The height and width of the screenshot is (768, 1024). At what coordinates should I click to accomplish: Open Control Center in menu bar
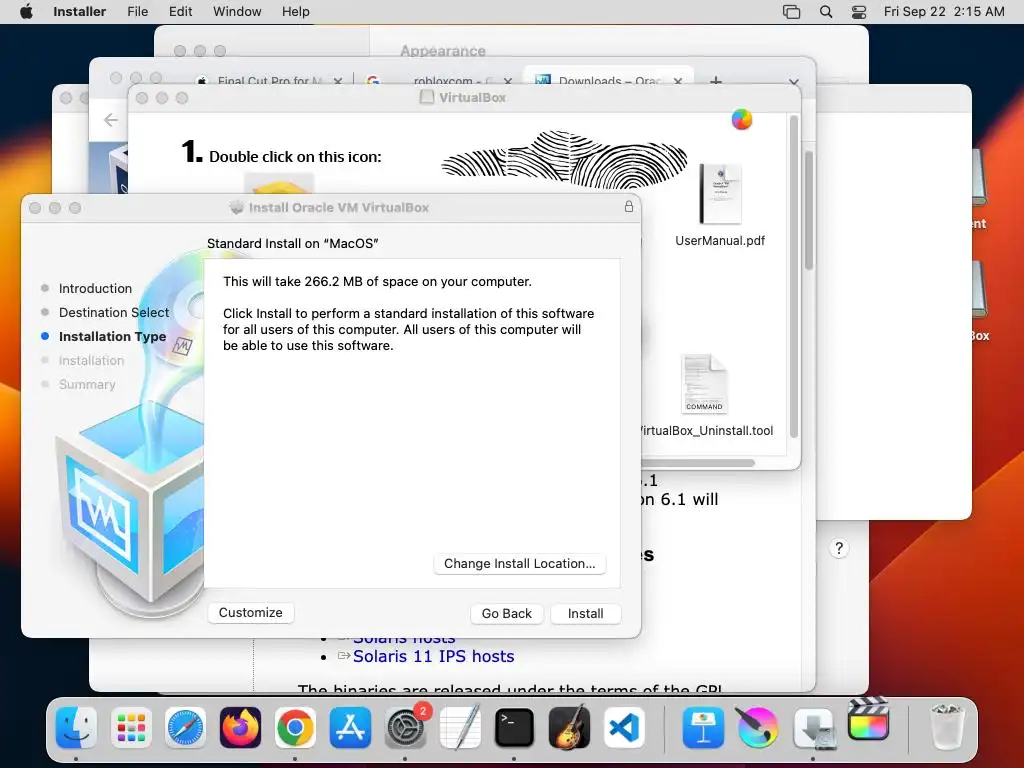pos(859,12)
